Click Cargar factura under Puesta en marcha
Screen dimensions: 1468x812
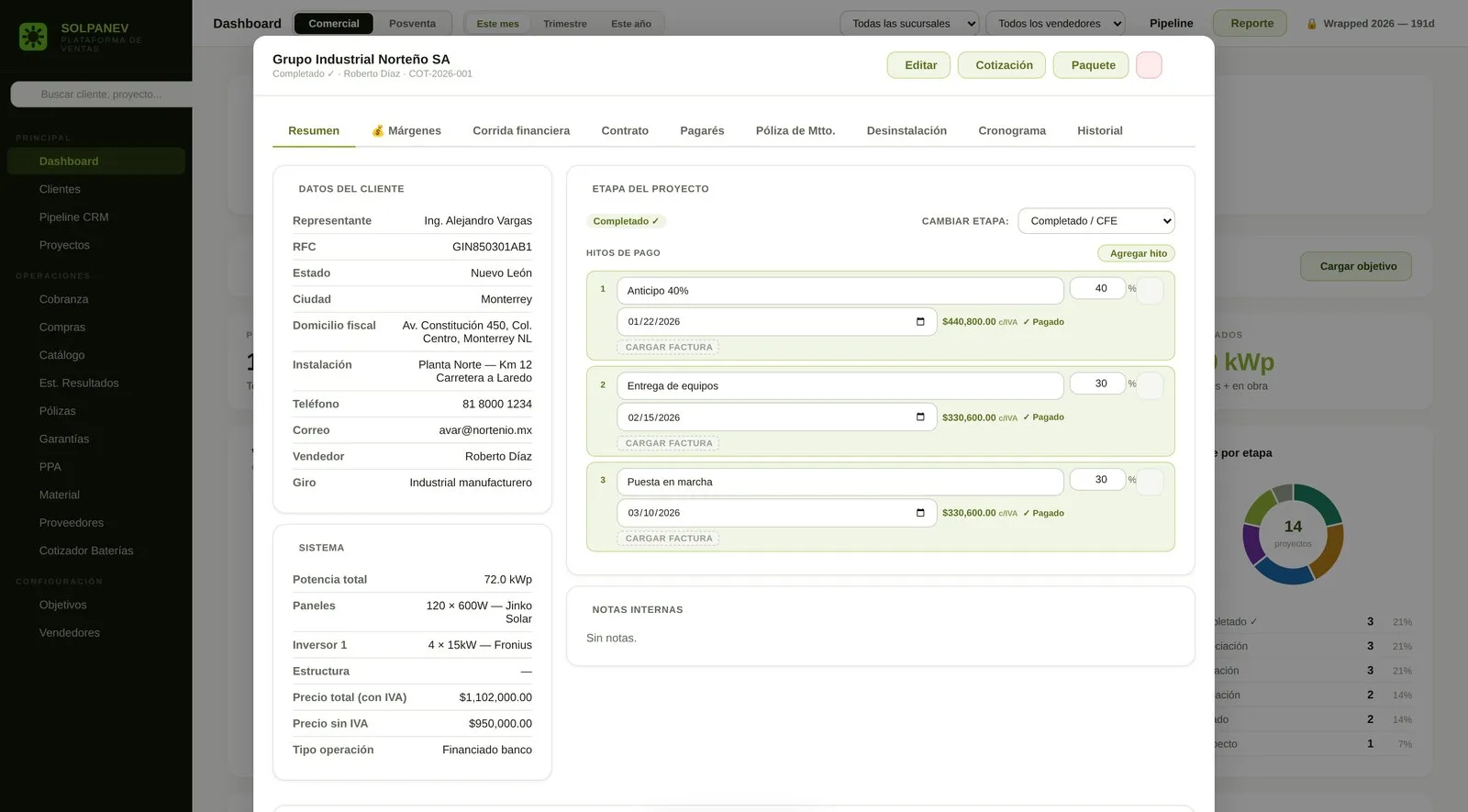click(669, 539)
